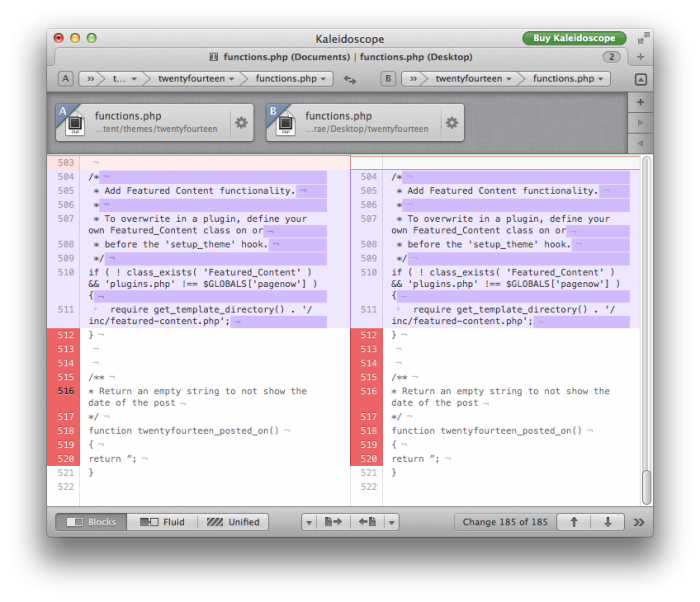Screen dimensions: 700x602
Task: Open functions.php dropdown in path A
Action: click(x=291, y=79)
